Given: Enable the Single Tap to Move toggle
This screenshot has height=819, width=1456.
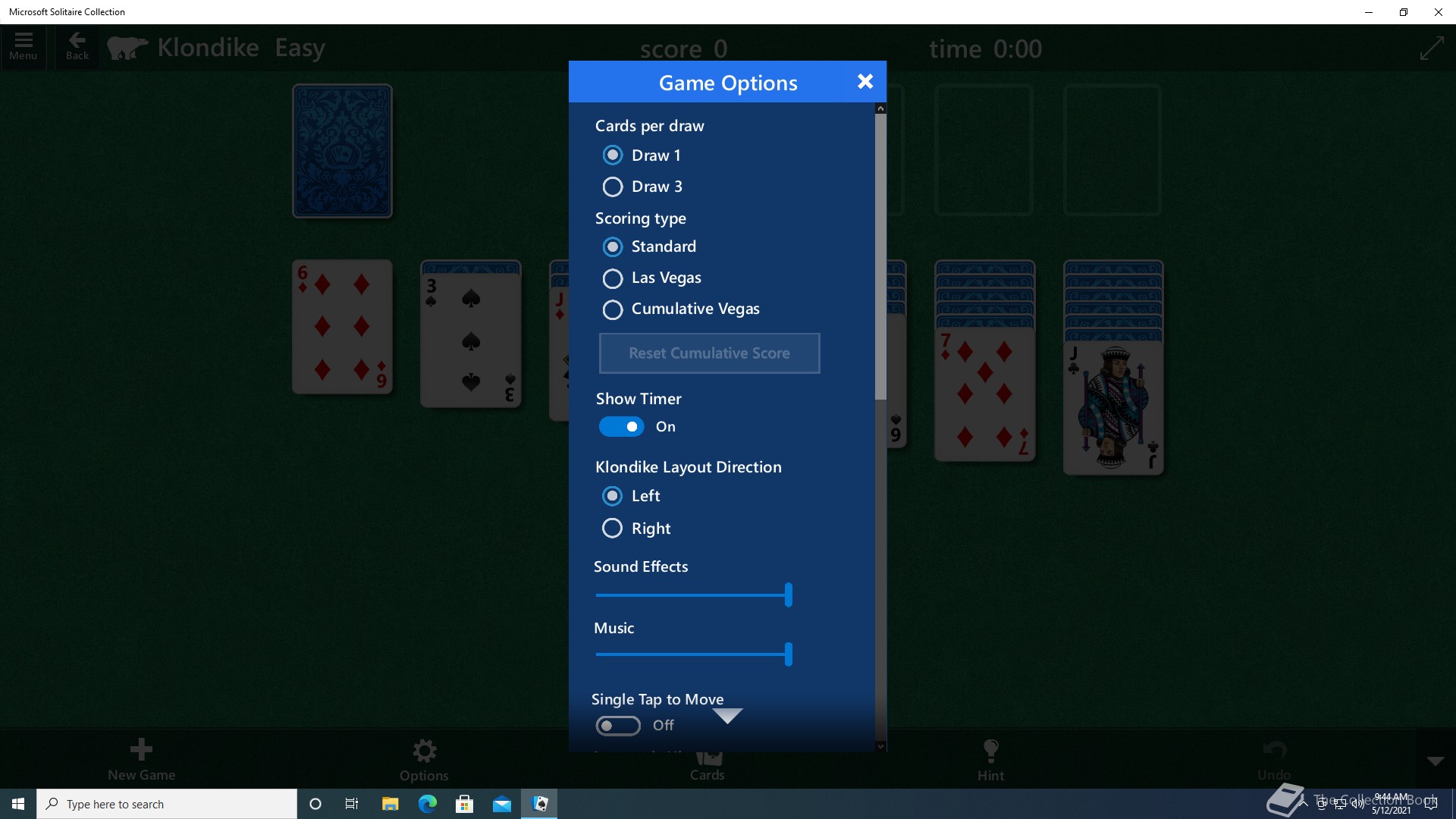Looking at the screenshot, I should coord(618,726).
